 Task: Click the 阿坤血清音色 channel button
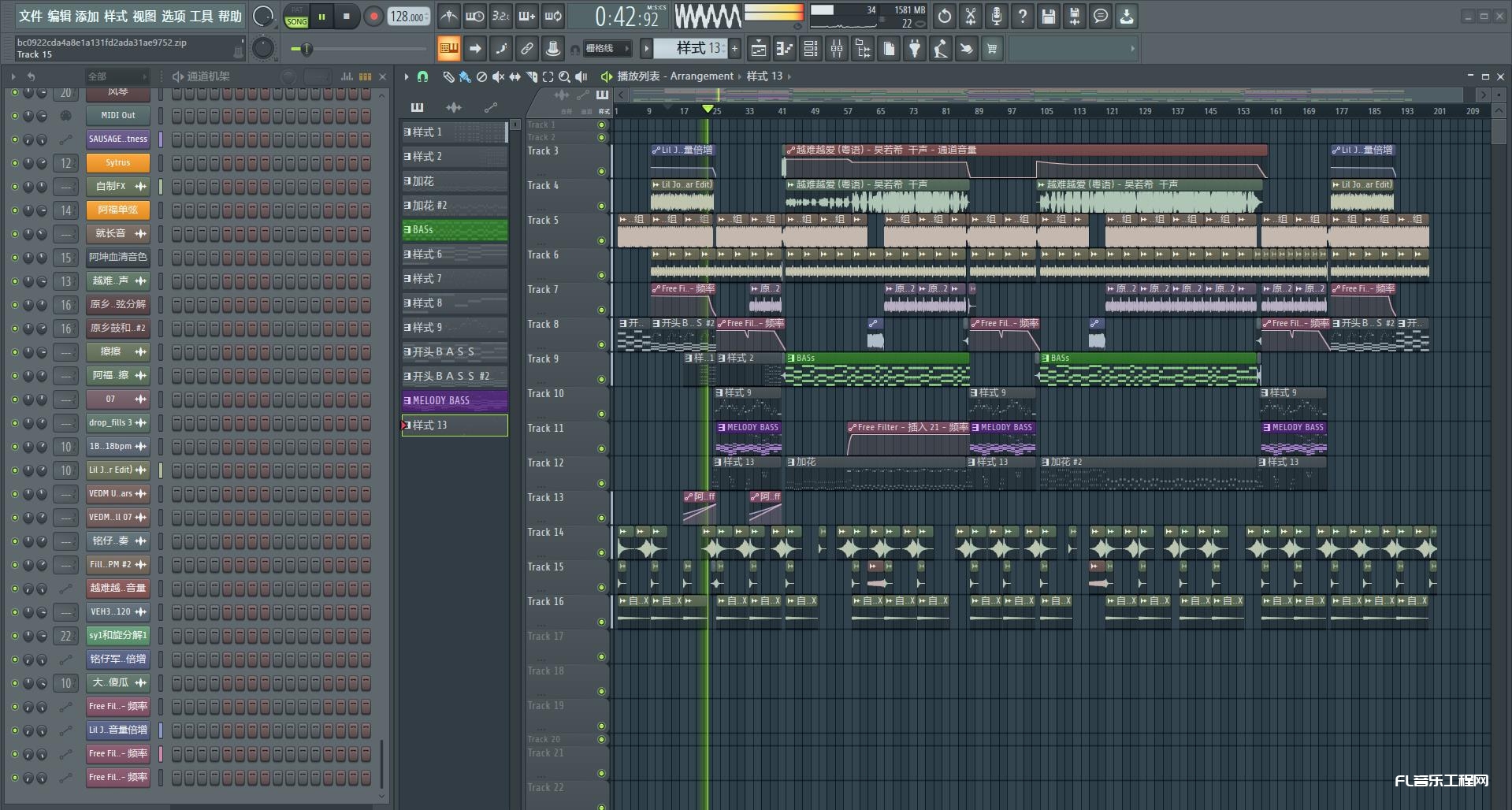point(117,258)
